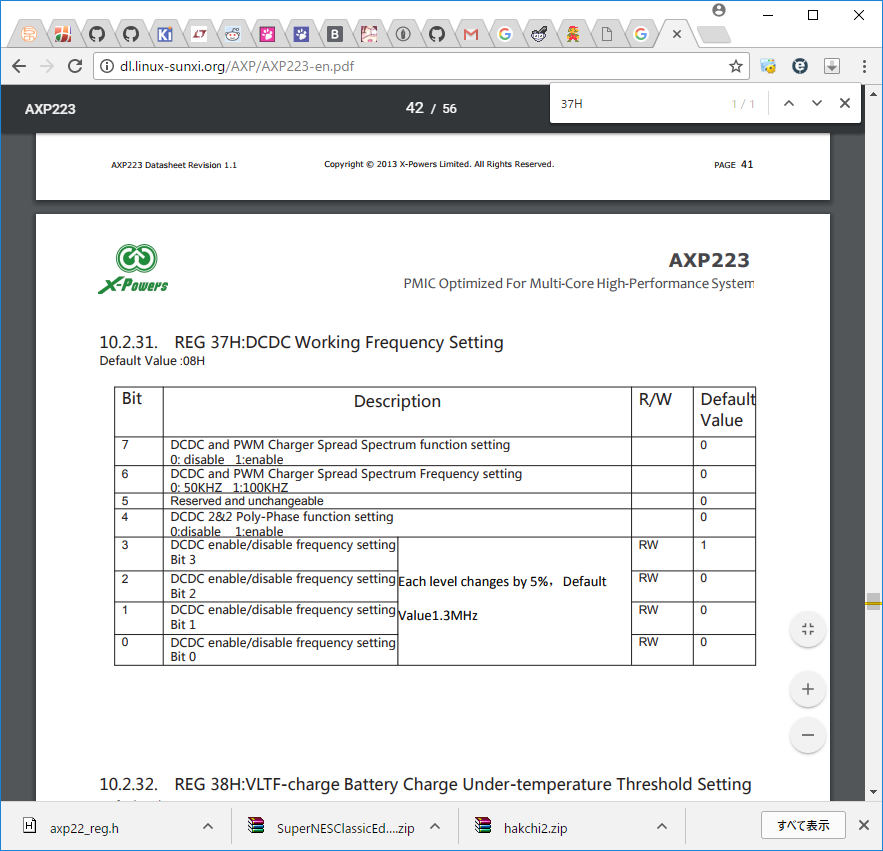Image resolution: width=883 pixels, height=851 pixels.
Task: Switch to the KiCad 'Ki' tab
Action: tap(164, 34)
